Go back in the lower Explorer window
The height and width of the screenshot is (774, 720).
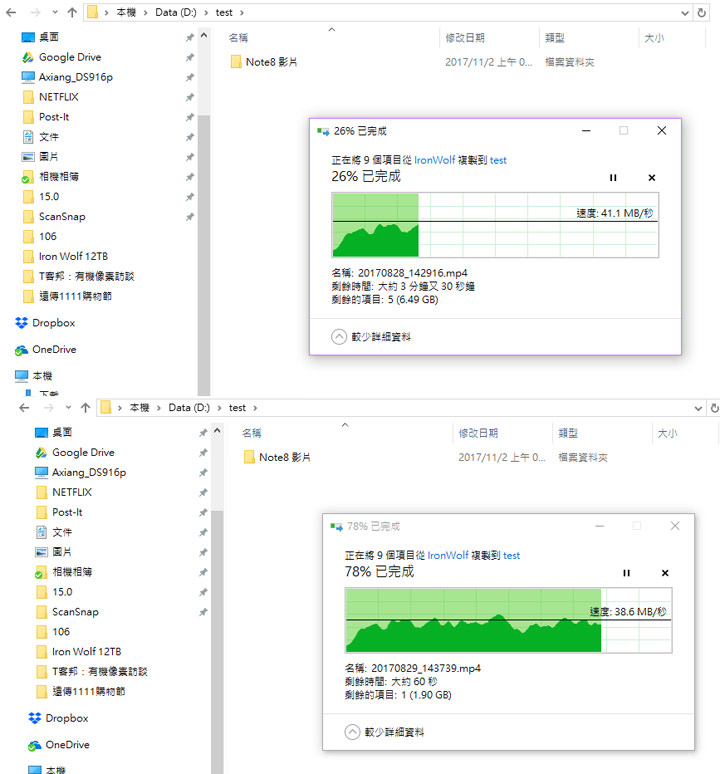24,408
